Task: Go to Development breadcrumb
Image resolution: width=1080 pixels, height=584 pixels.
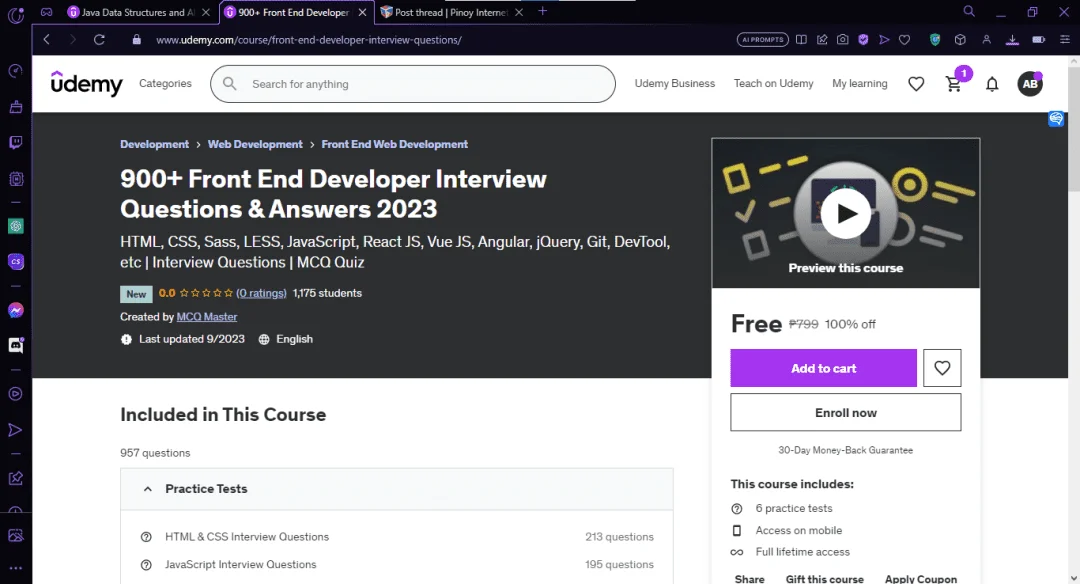Action: pyautogui.click(x=154, y=144)
